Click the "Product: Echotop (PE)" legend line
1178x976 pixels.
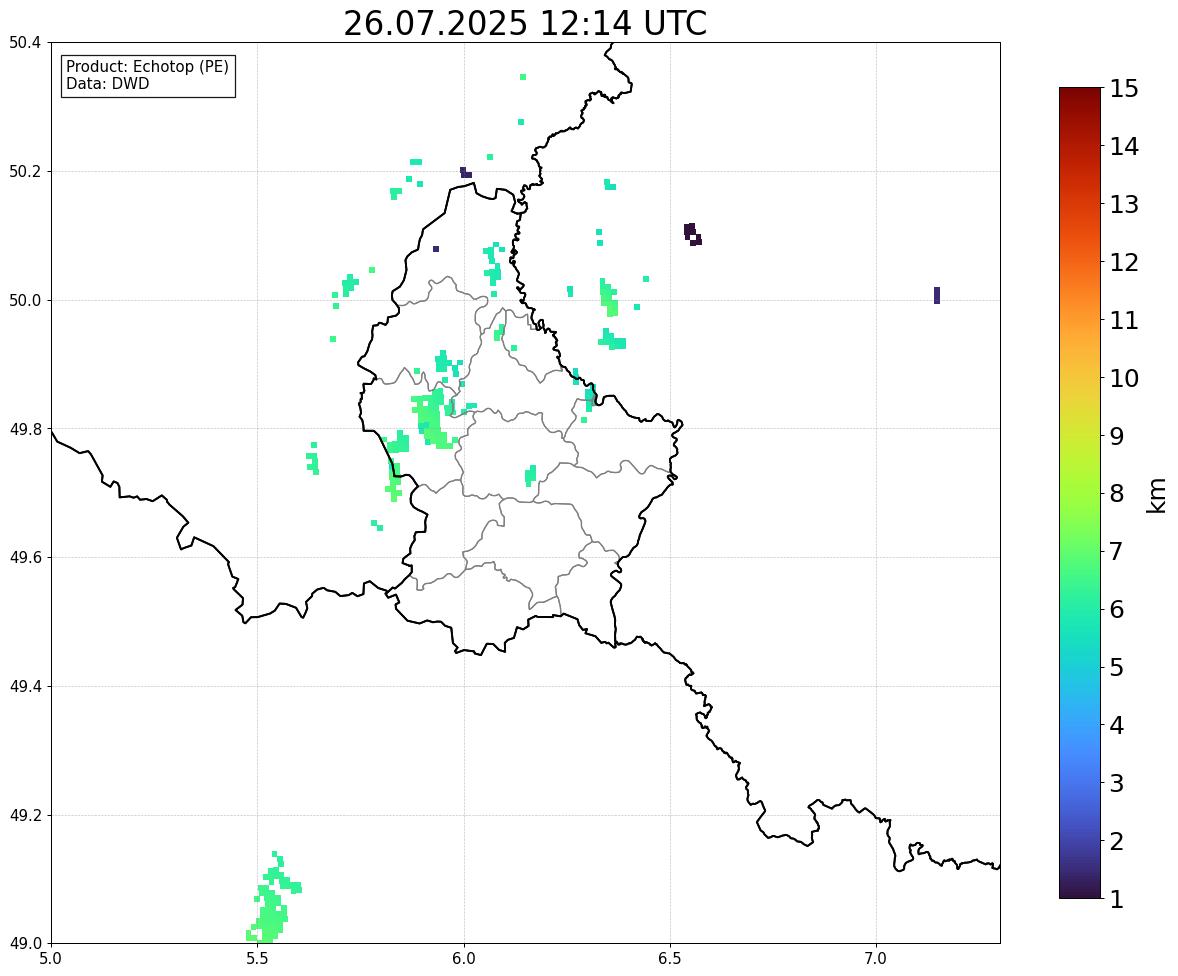[147, 67]
